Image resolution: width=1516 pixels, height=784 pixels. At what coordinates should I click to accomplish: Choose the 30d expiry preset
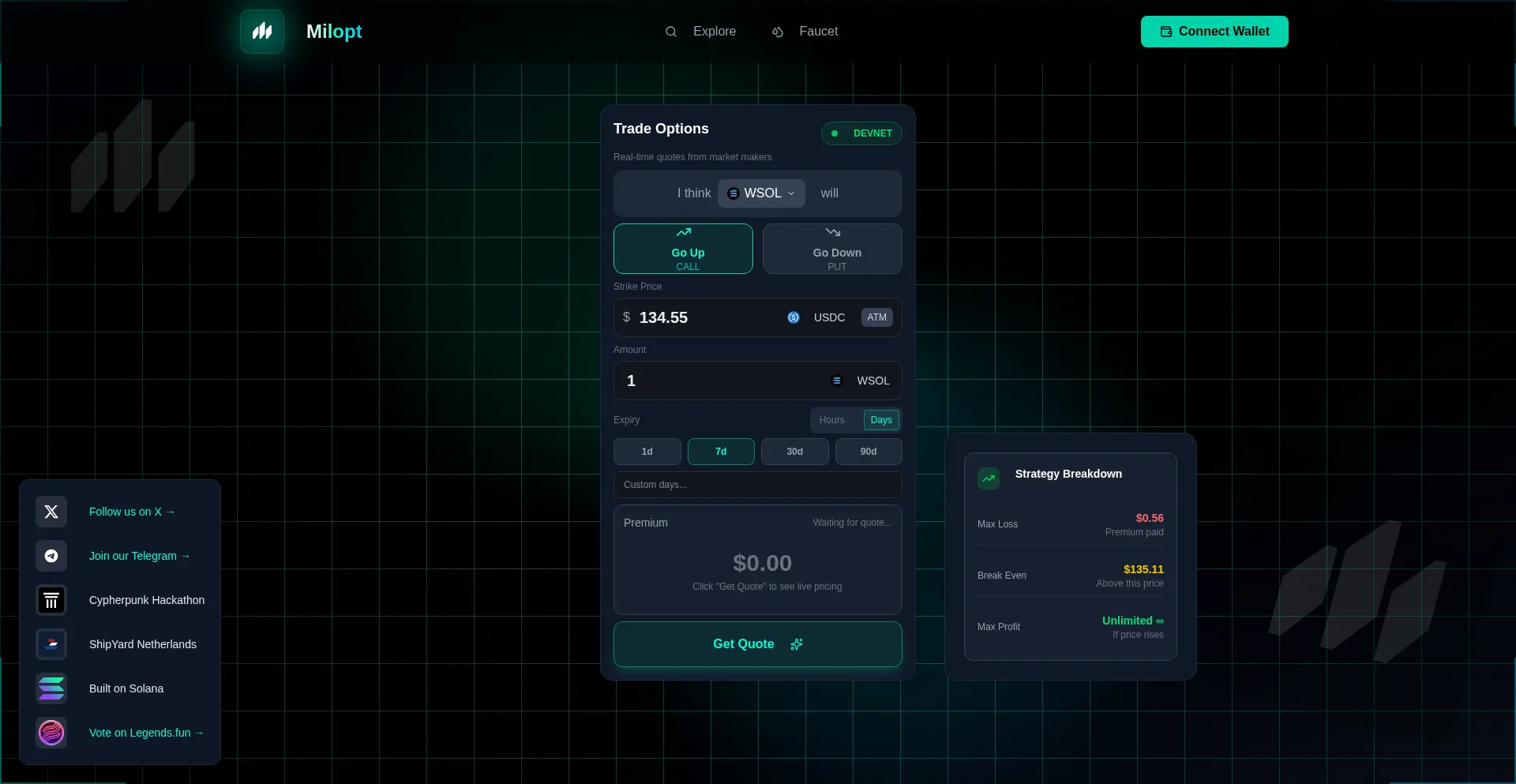pos(794,452)
